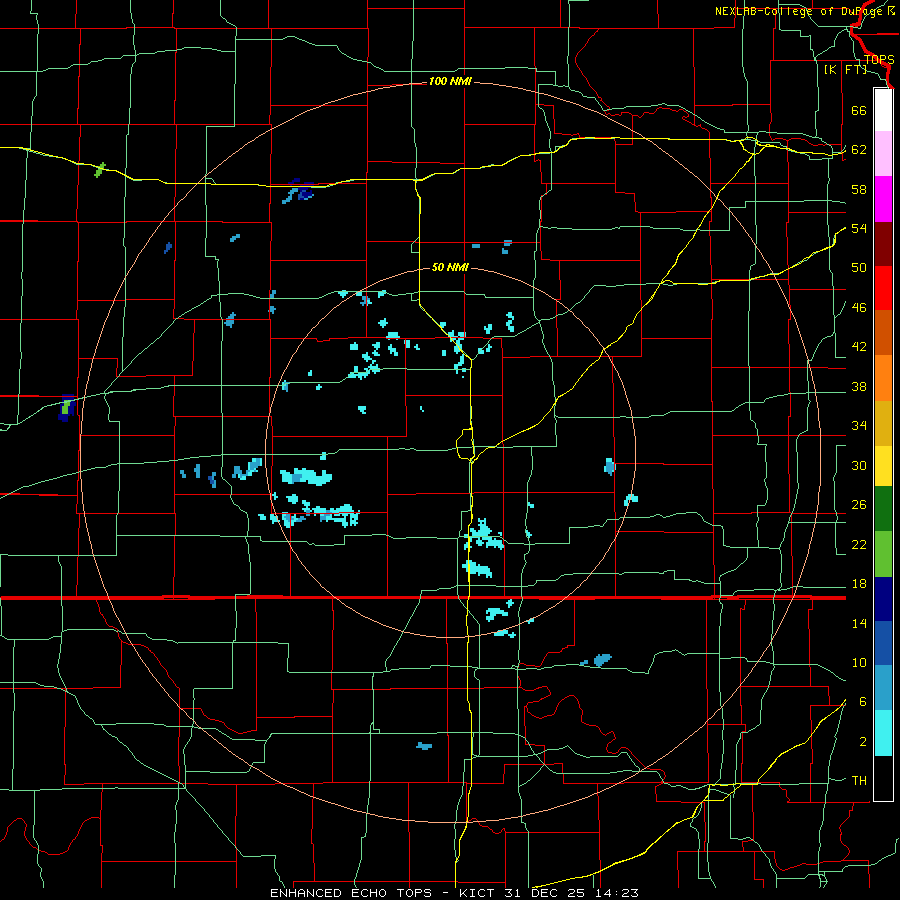
Task: Click the 'TH' threshold label in the legend
Action: 859,781
